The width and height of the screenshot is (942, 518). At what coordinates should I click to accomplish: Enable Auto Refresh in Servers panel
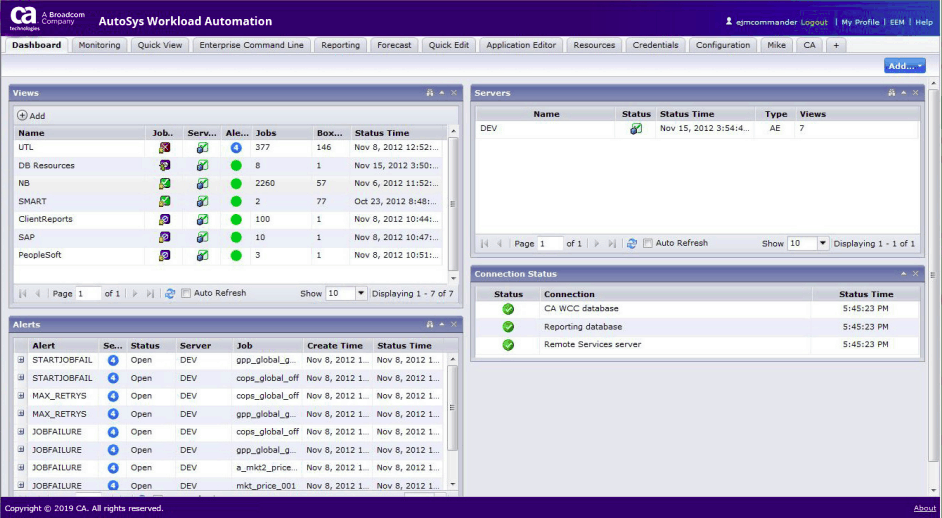point(648,243)
